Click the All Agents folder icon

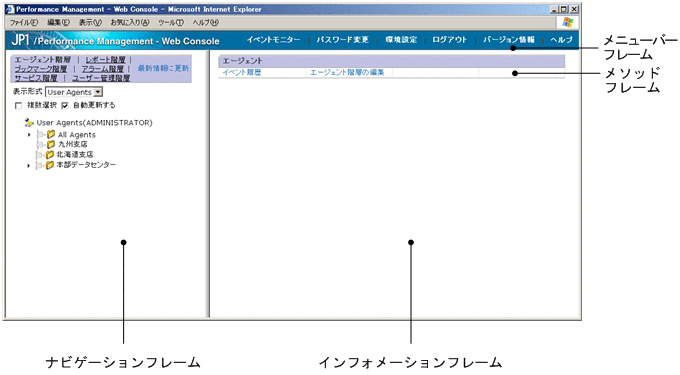click(x=51, y=134)
